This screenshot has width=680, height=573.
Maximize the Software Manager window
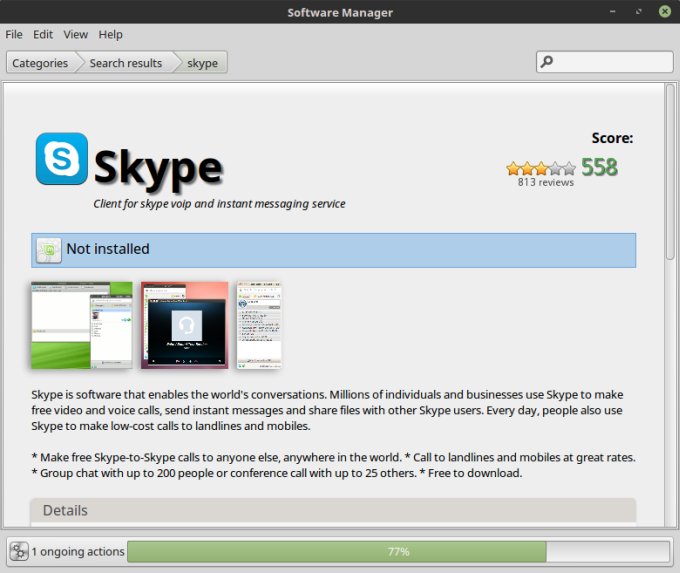pos(638,12)
